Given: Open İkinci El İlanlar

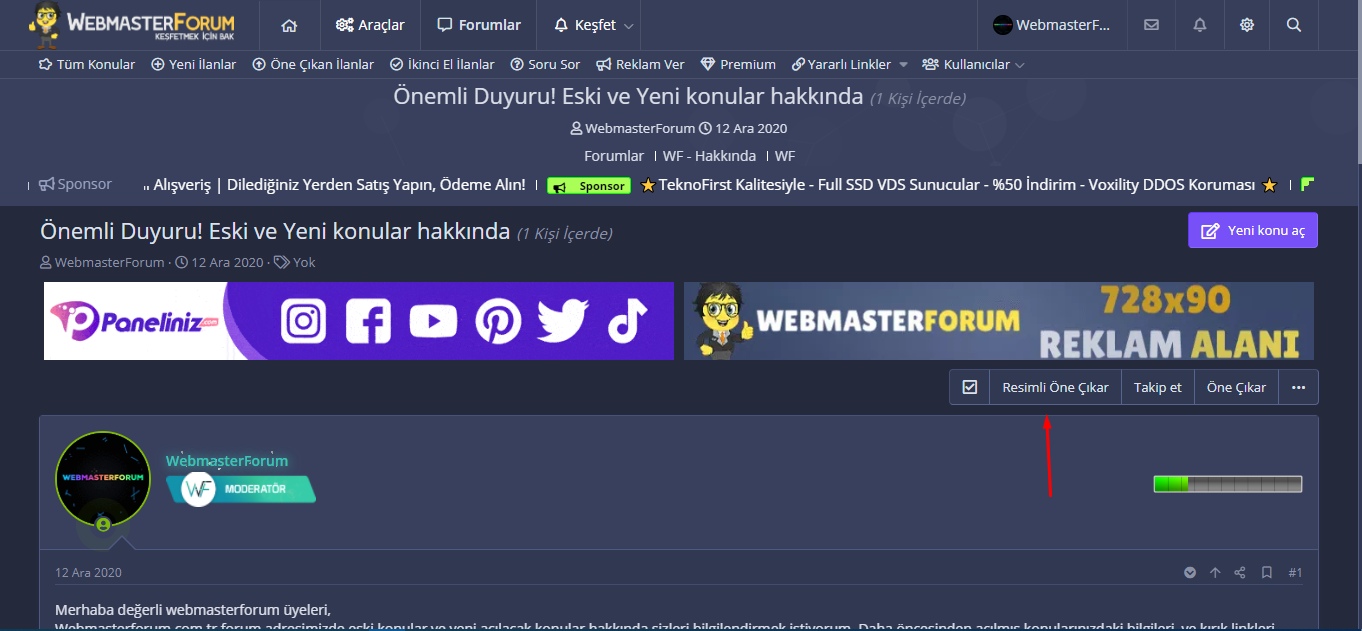Looking at the screenshot, I should 442,64.
